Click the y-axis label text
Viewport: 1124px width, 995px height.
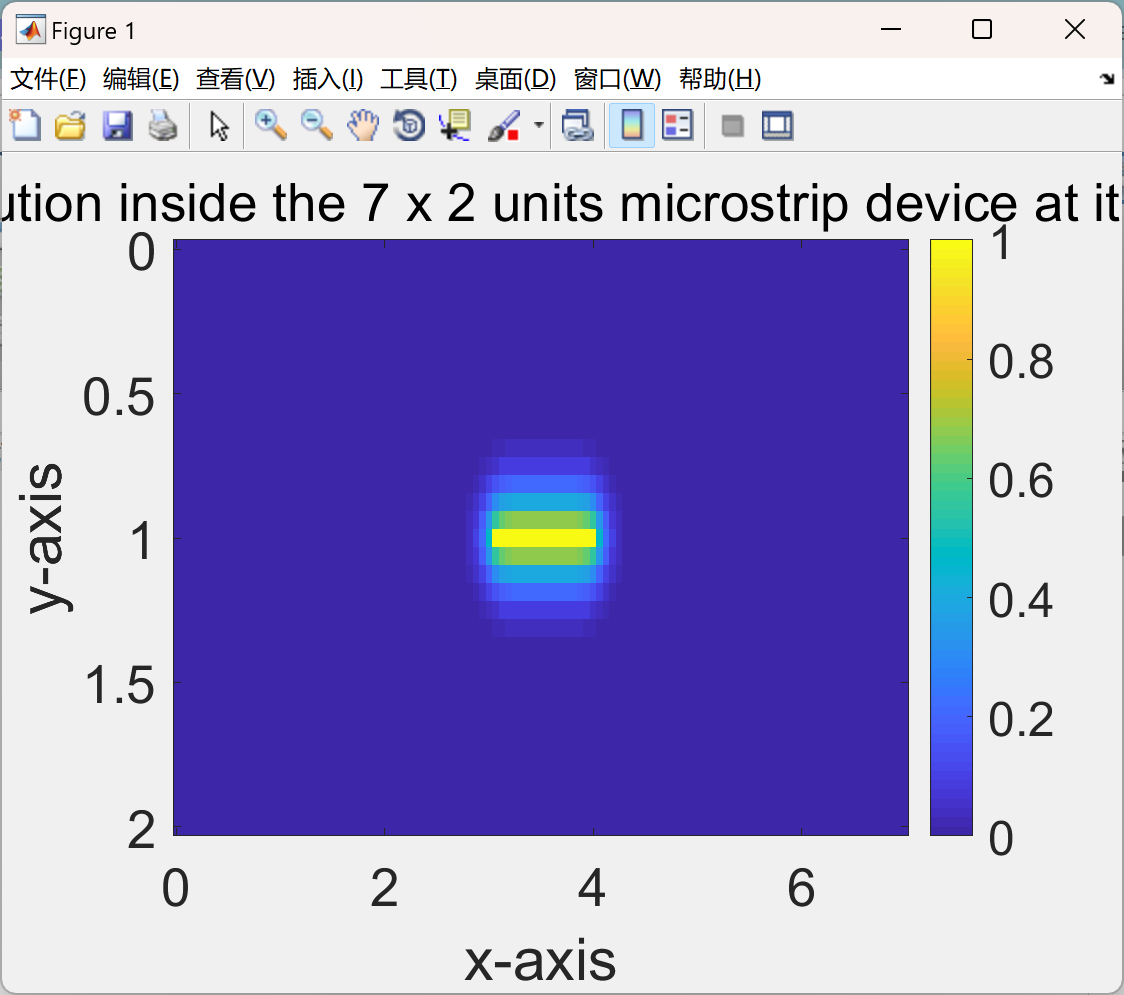click(x=46, y=538)
